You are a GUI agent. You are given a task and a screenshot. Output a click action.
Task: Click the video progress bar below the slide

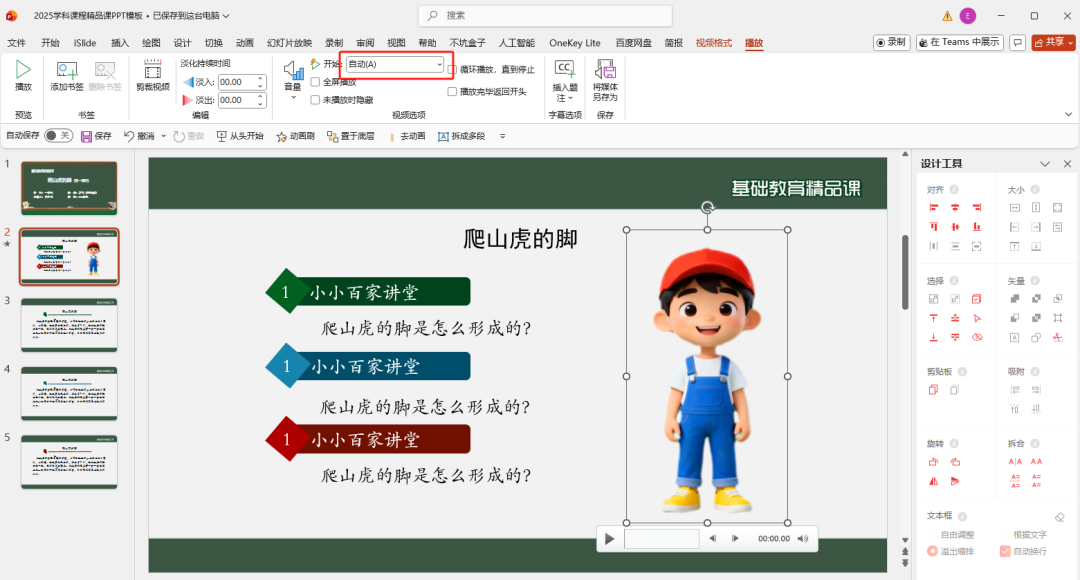click(662, 538)
